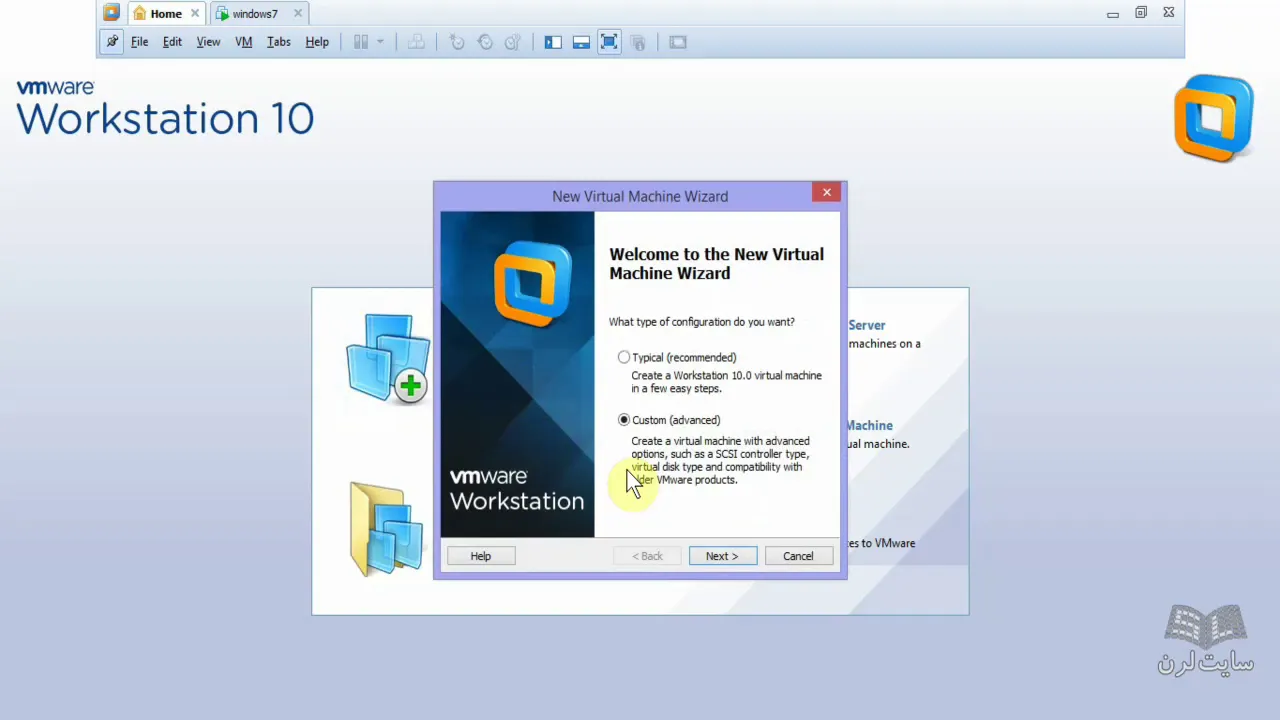Image resolution: width=1280 pixels, height=720 pixels.
Task: Click the Machine link on Home page
Action: coord(869,425)
